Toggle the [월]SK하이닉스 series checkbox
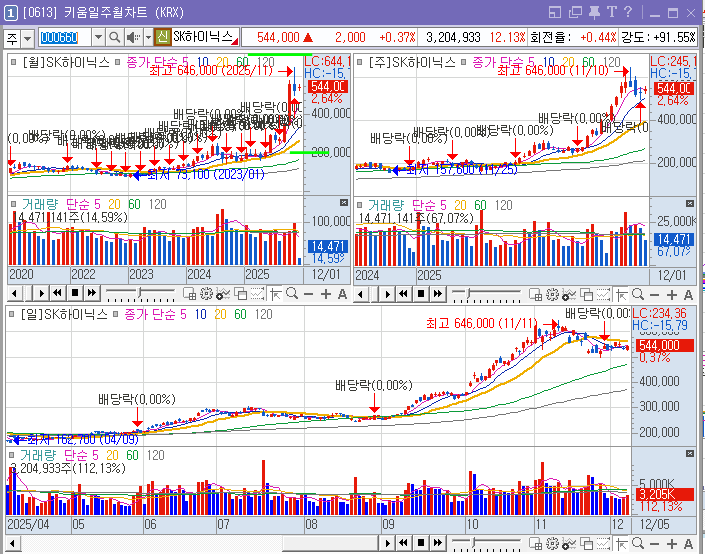Image resolution: width=705 pixels, height=554 pixels. point(13,62)
